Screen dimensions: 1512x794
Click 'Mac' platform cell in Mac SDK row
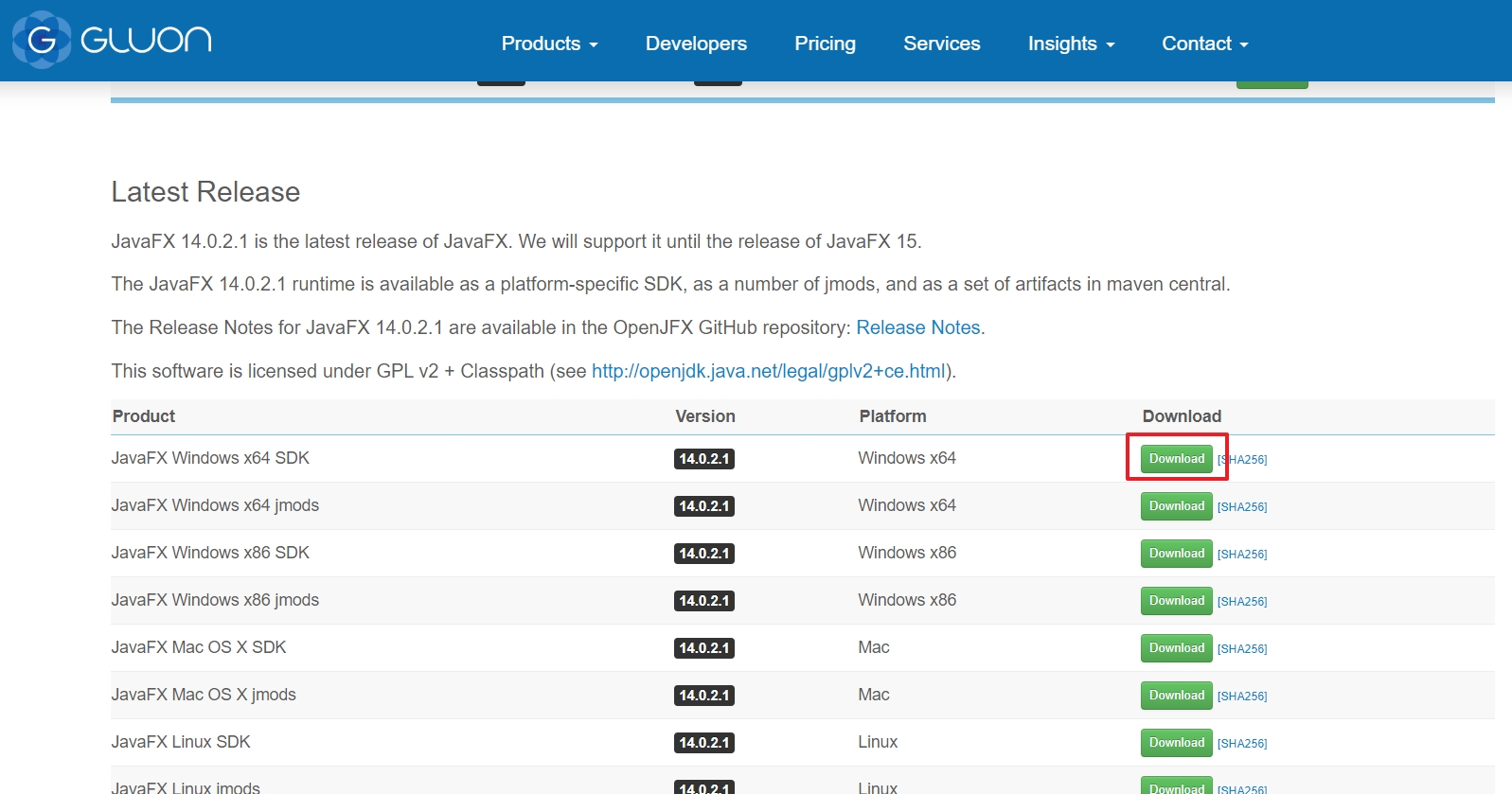pyautogui.click(x=874, y=647)
